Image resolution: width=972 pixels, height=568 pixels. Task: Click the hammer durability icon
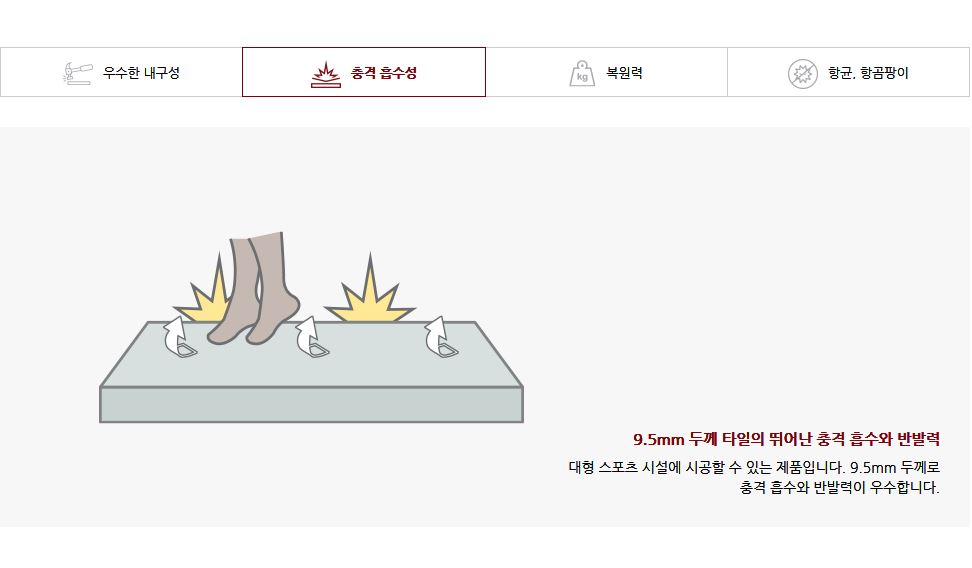pos(77,73)
